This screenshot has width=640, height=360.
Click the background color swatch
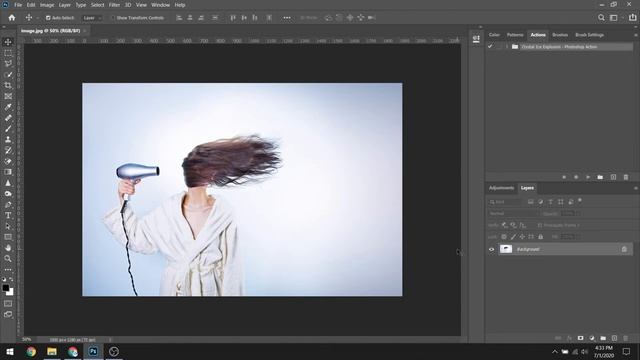[11, 293]
